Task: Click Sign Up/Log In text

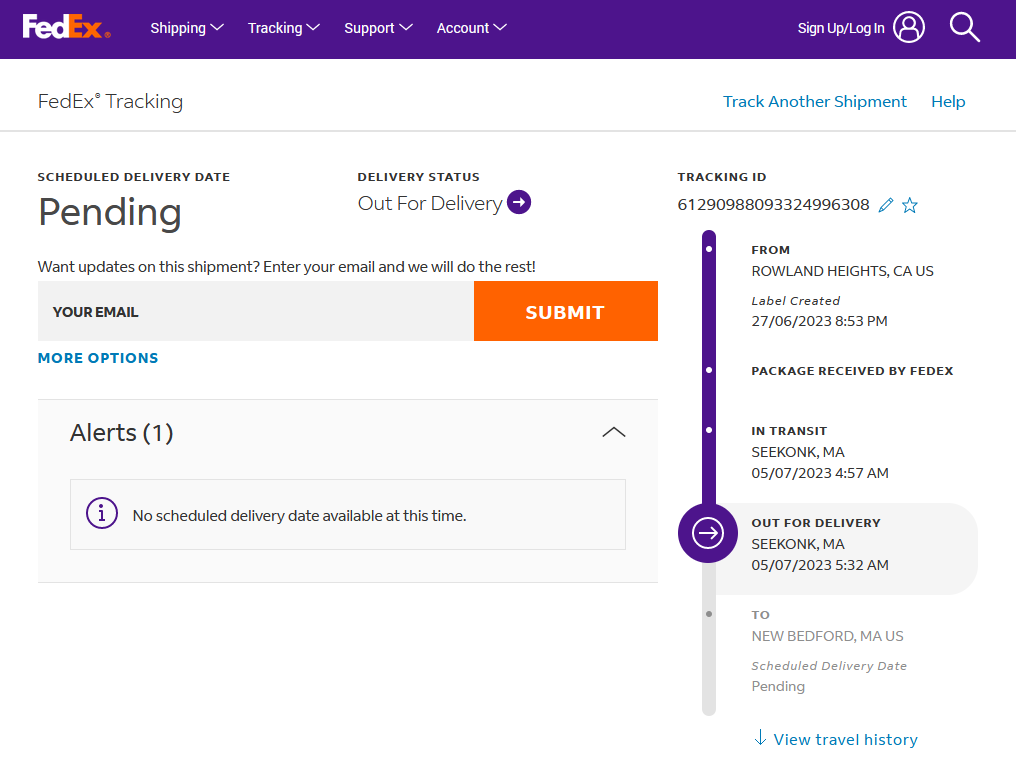Action: (840, 28)
